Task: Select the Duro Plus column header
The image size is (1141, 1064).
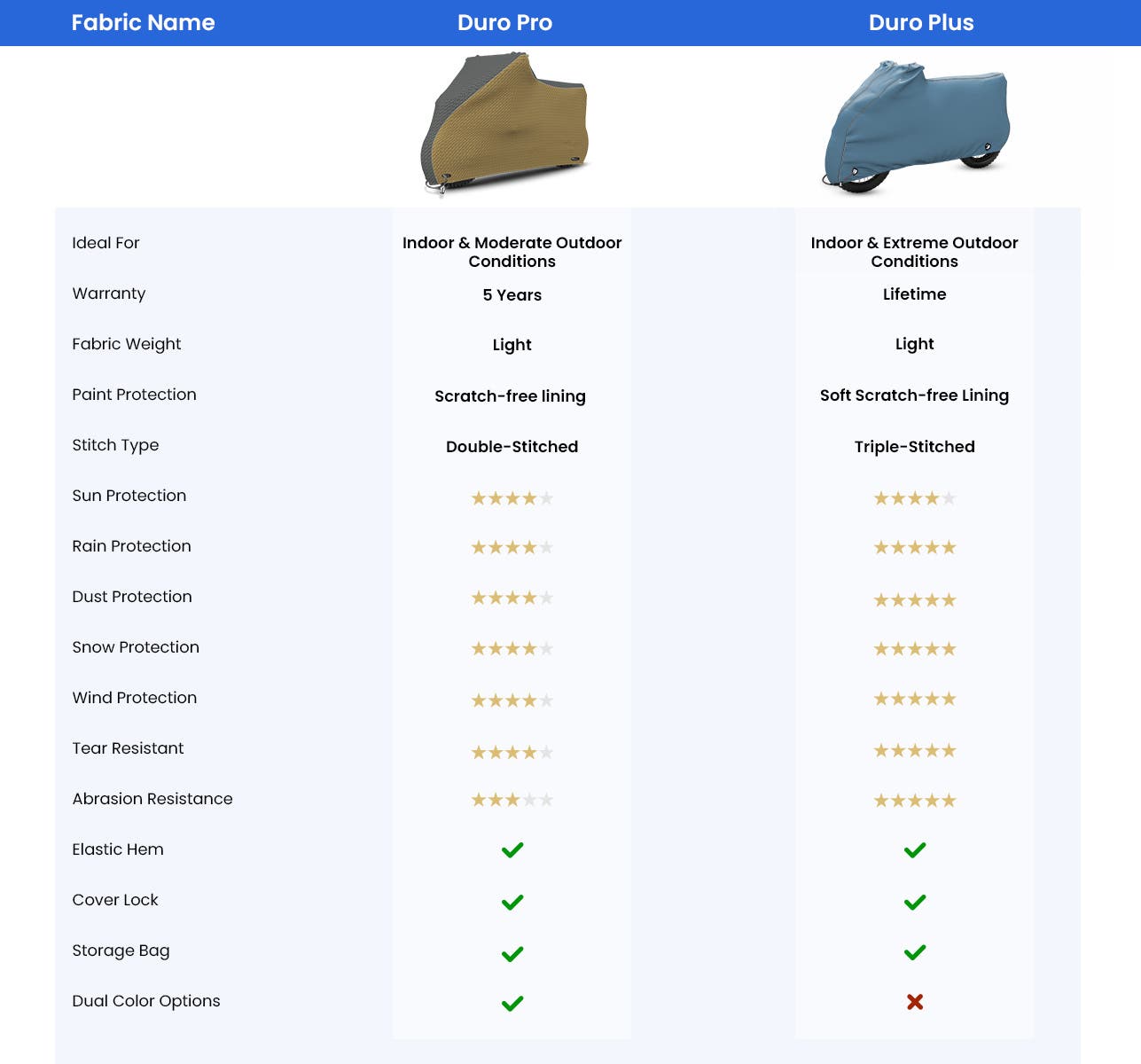Action: coord(920,23)
